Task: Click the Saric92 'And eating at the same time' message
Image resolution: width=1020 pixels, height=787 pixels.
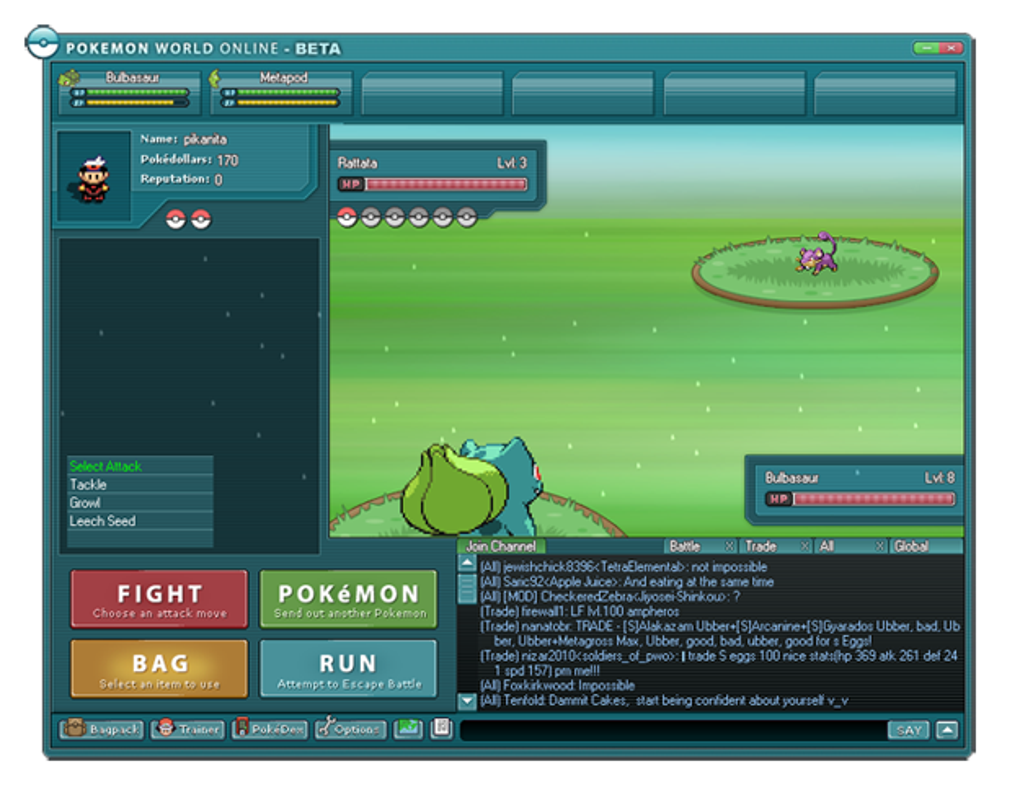Action: [x=627, y=582]
